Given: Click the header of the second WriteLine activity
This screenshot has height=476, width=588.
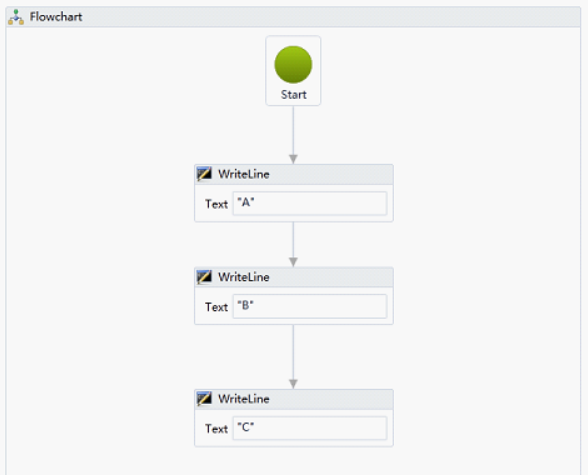Looking at the screenshot, I should (294, 277).
